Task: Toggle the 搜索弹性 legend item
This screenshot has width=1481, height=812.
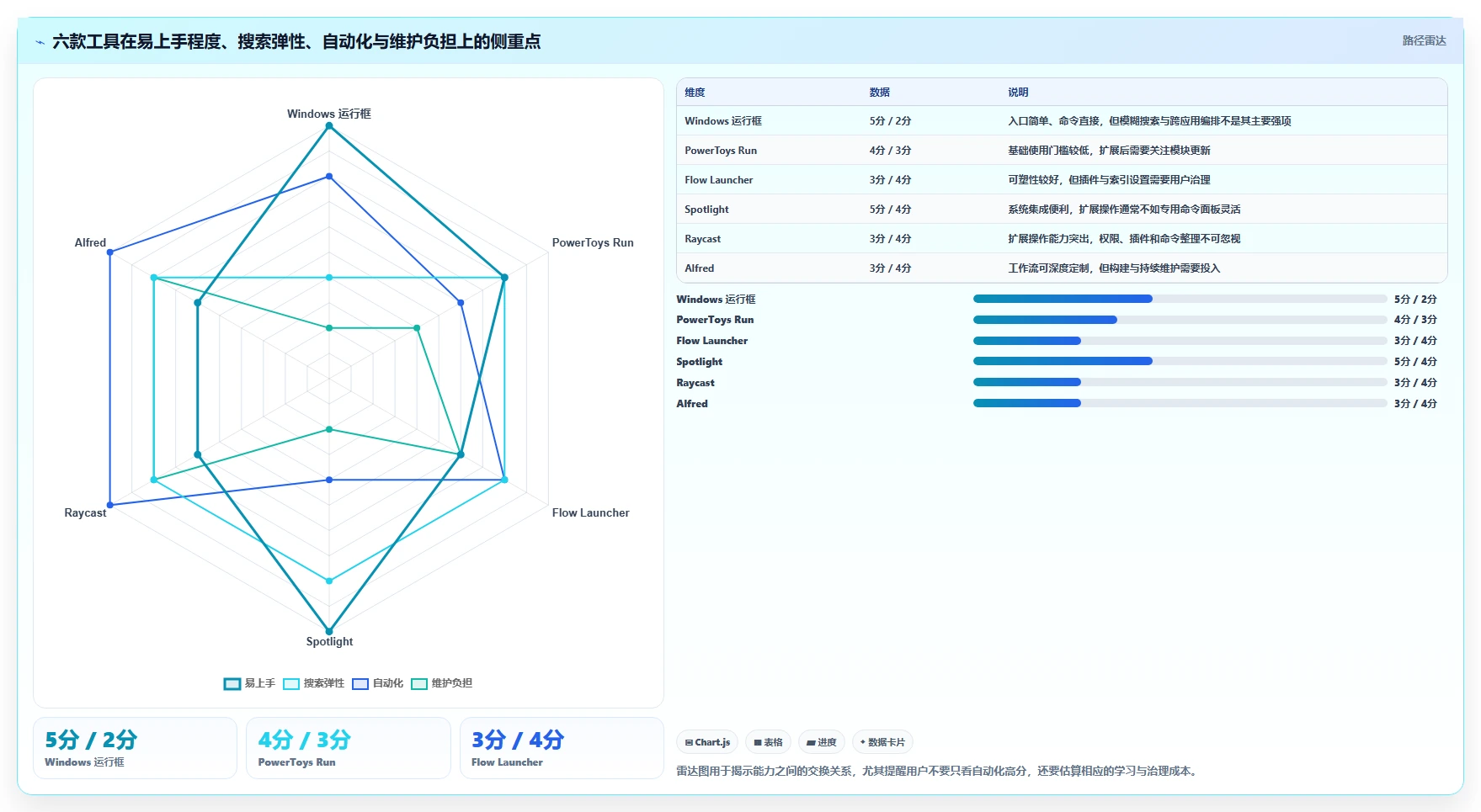Action: pyautogui.click(x=313, y=683)
